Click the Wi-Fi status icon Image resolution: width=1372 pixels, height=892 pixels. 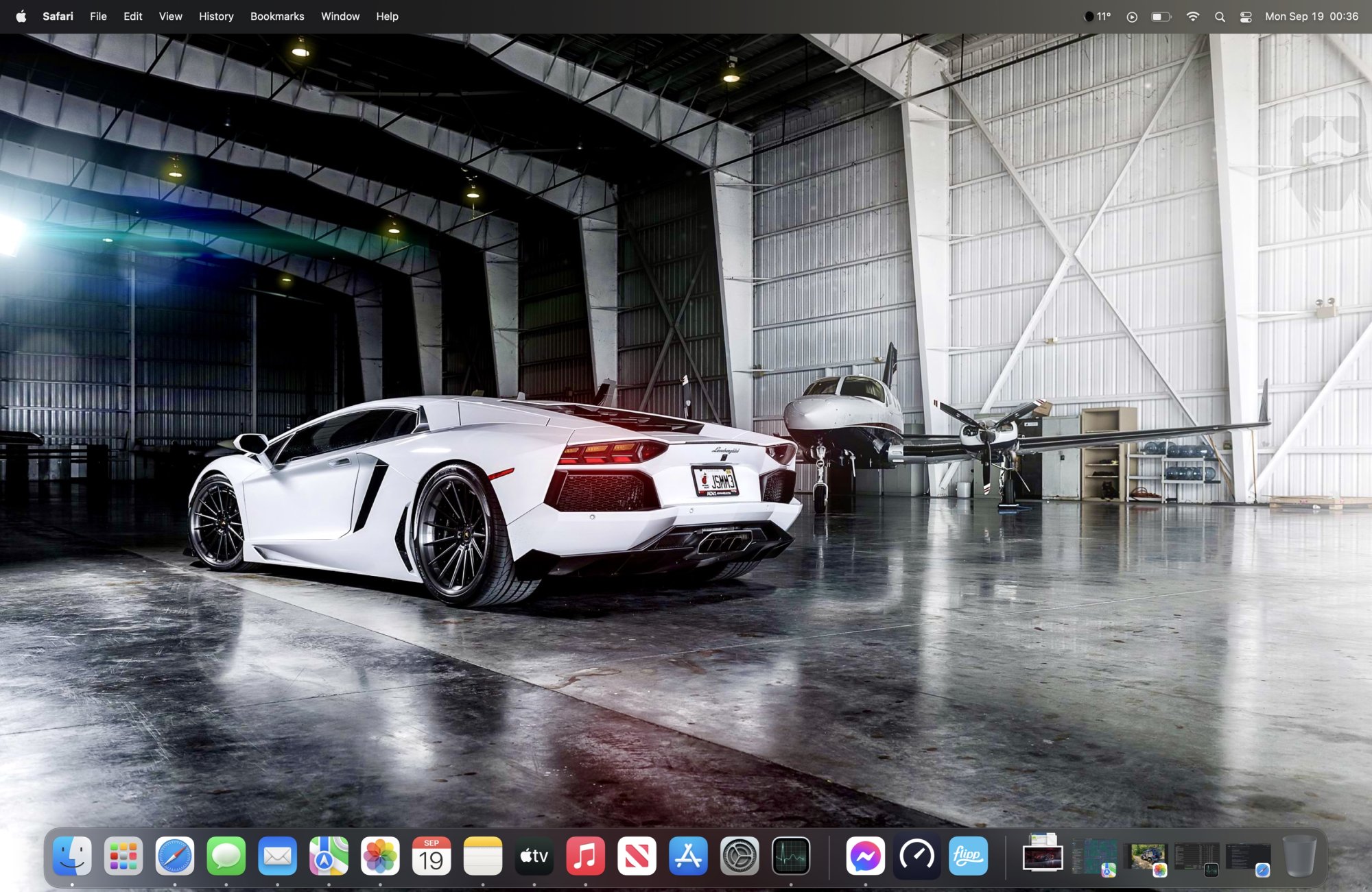[x=1193, y=16]
